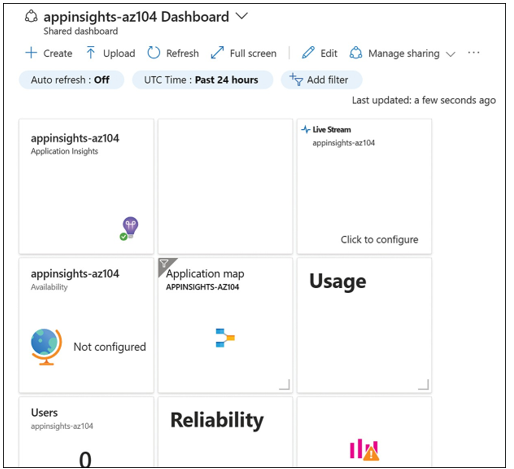The image size is (514, 469).
Task: Open the Users tile for appinsights-az104
Action: coord(86,431)
